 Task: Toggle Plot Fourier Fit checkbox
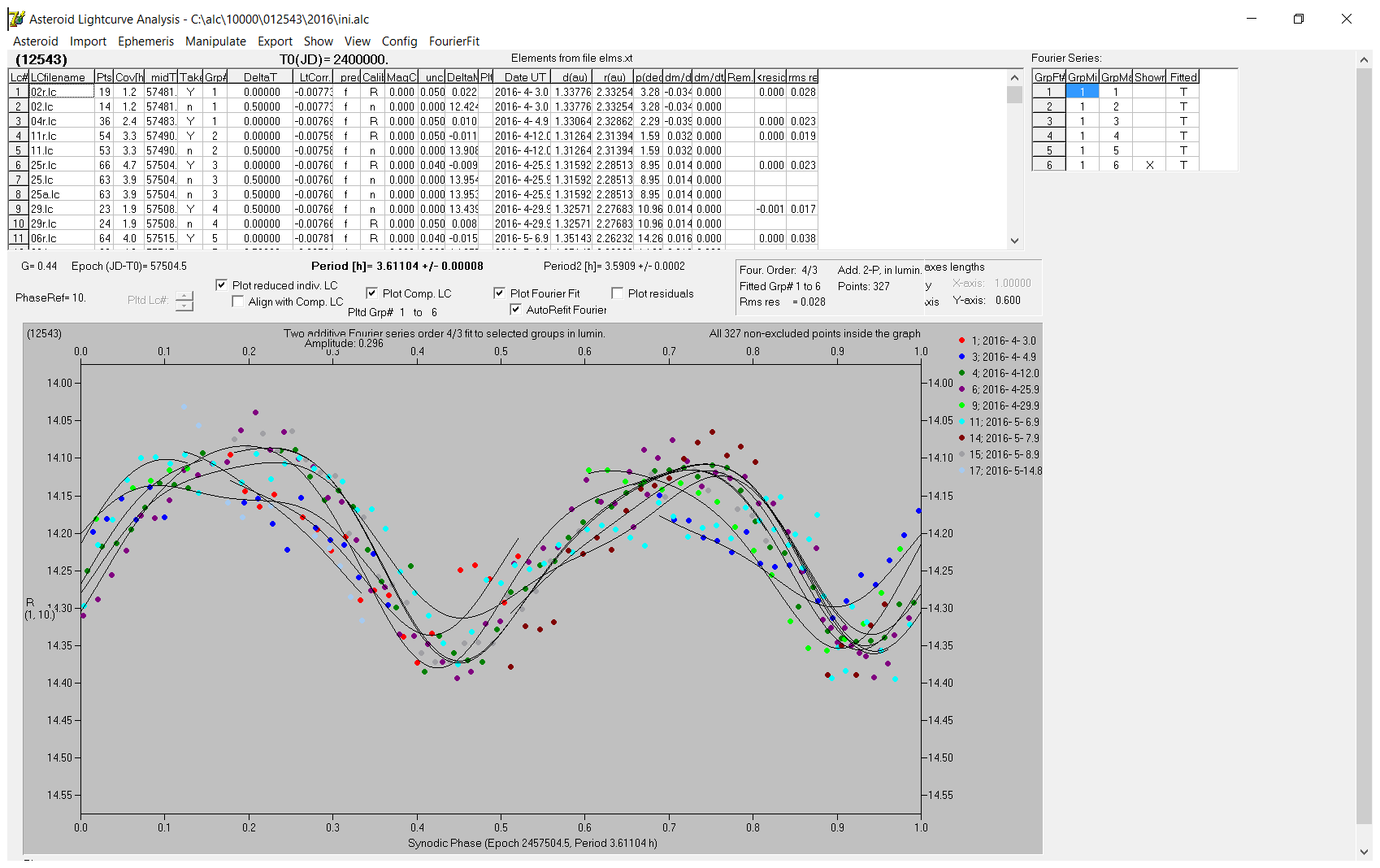tap(499, 293)
